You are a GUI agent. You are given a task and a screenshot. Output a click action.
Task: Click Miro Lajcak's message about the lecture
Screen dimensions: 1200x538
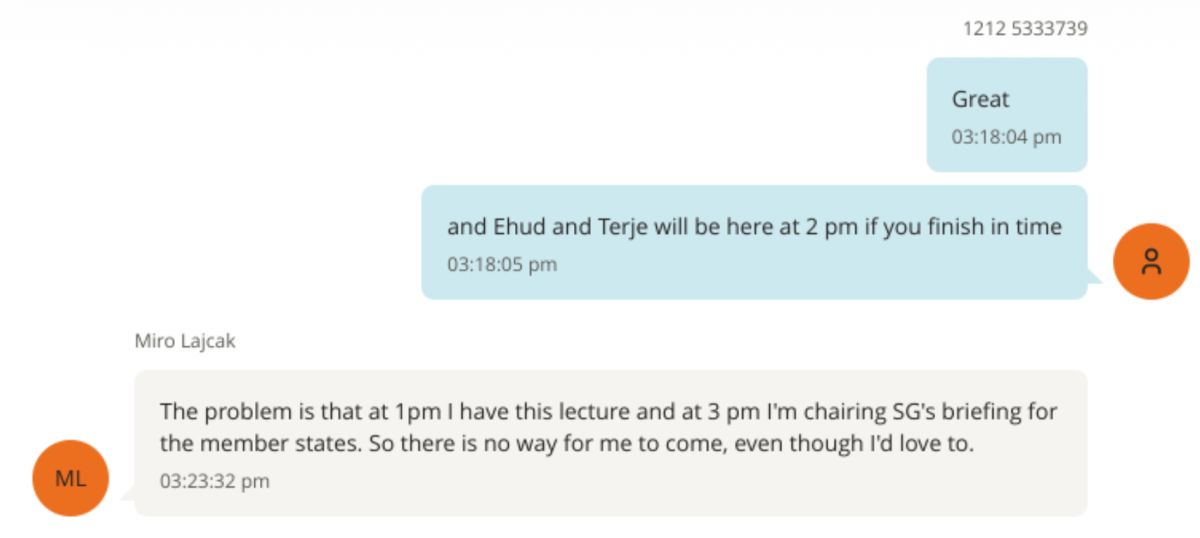click(610, 428)
